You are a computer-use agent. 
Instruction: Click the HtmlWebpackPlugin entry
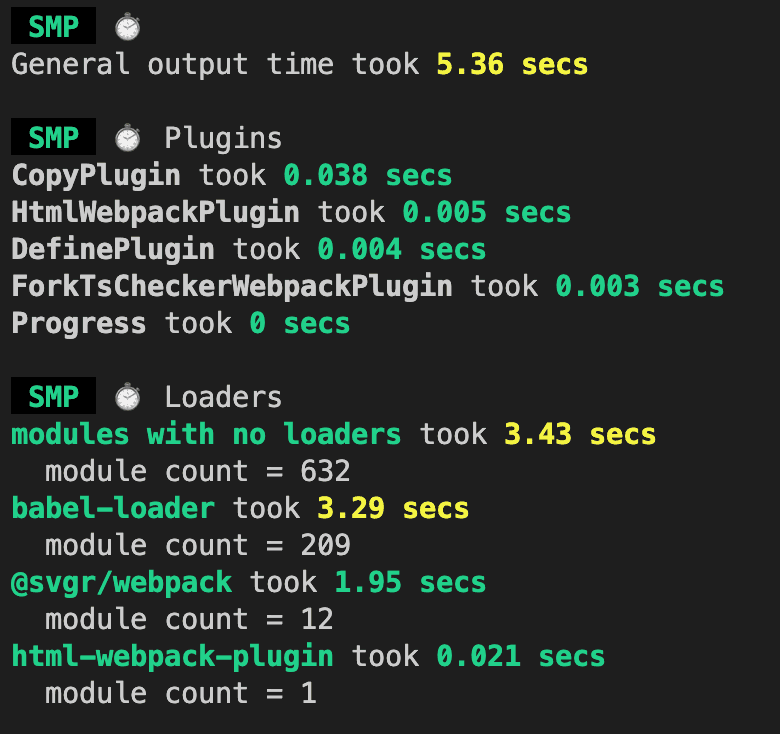pyautogui.click(x=155, y=213)
